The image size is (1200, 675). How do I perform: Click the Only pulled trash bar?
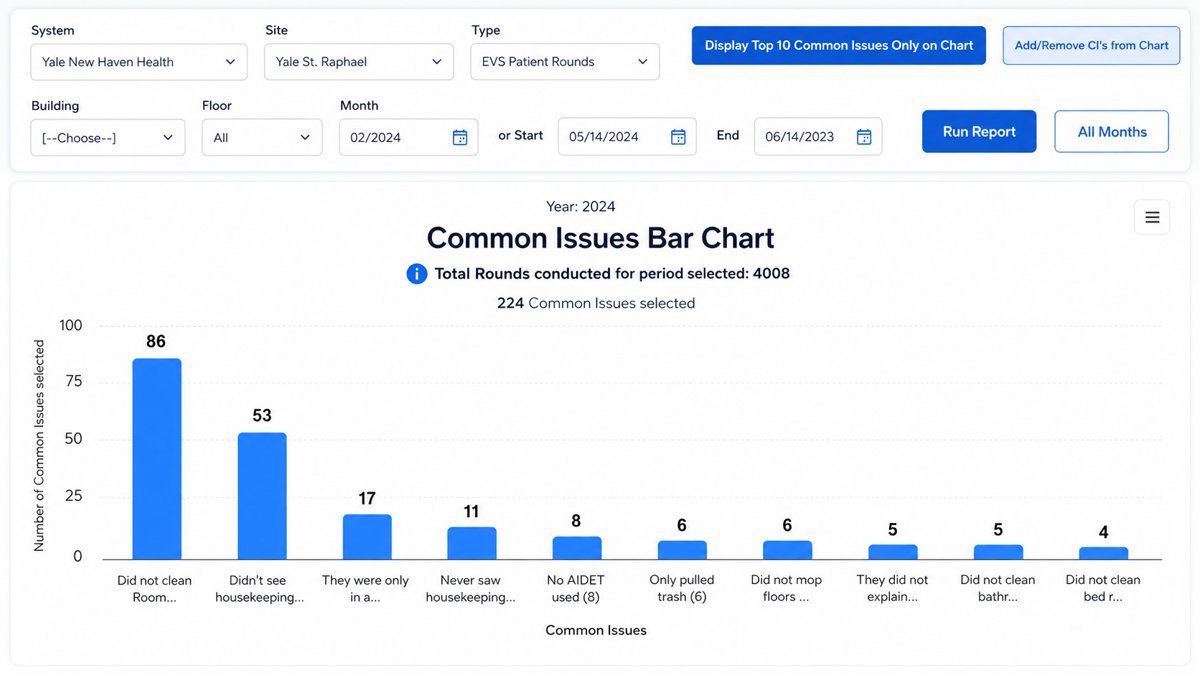click(x=682, y=550)
